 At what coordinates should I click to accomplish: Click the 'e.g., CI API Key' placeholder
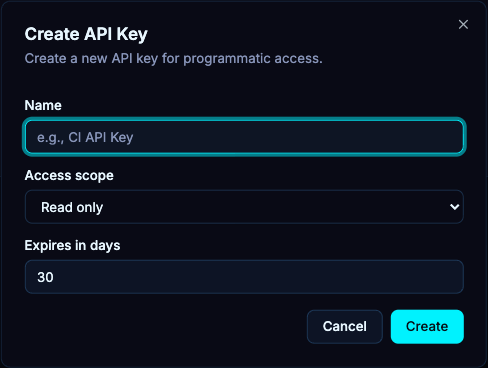coord(85,137)
